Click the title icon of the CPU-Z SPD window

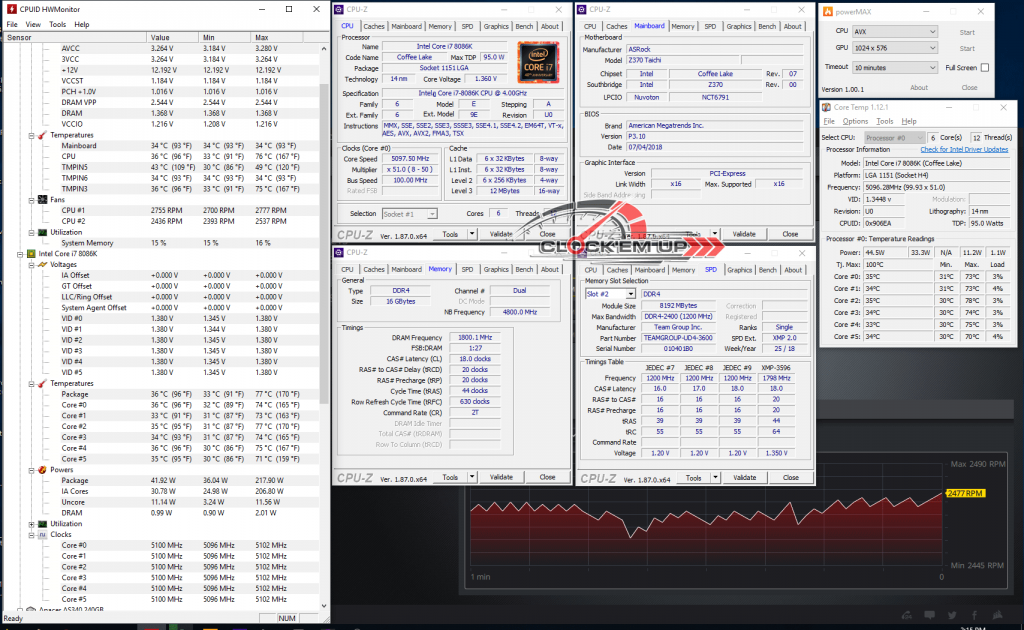pos(582,253)
